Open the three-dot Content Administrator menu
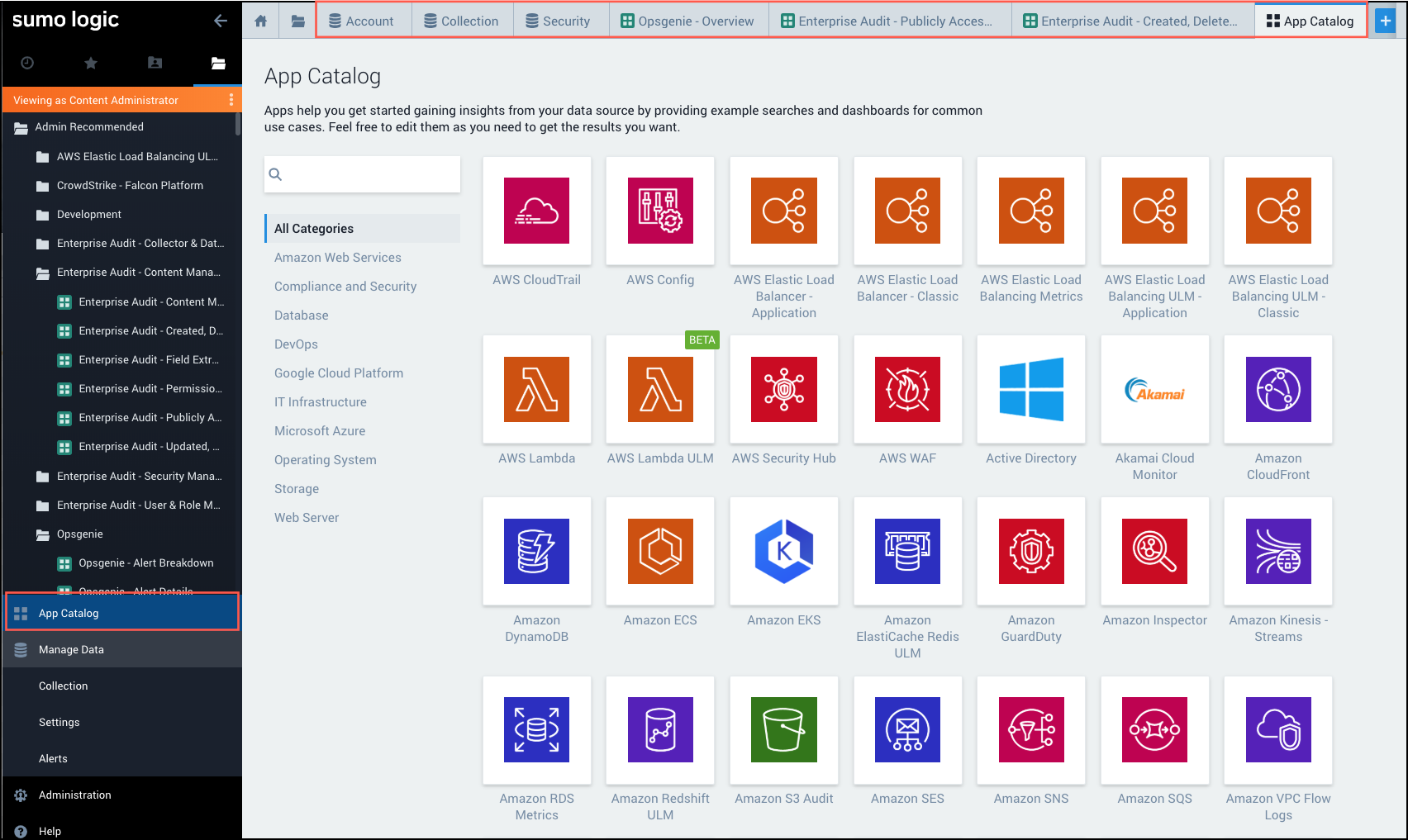This screenshot has width=1408, height=840. click(x=231, y=100)
